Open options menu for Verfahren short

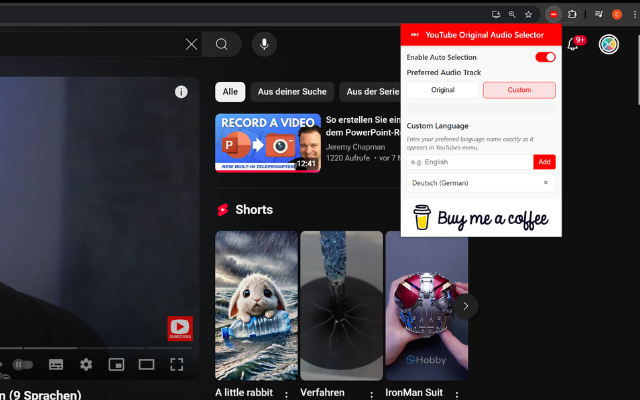click(371, 395)
